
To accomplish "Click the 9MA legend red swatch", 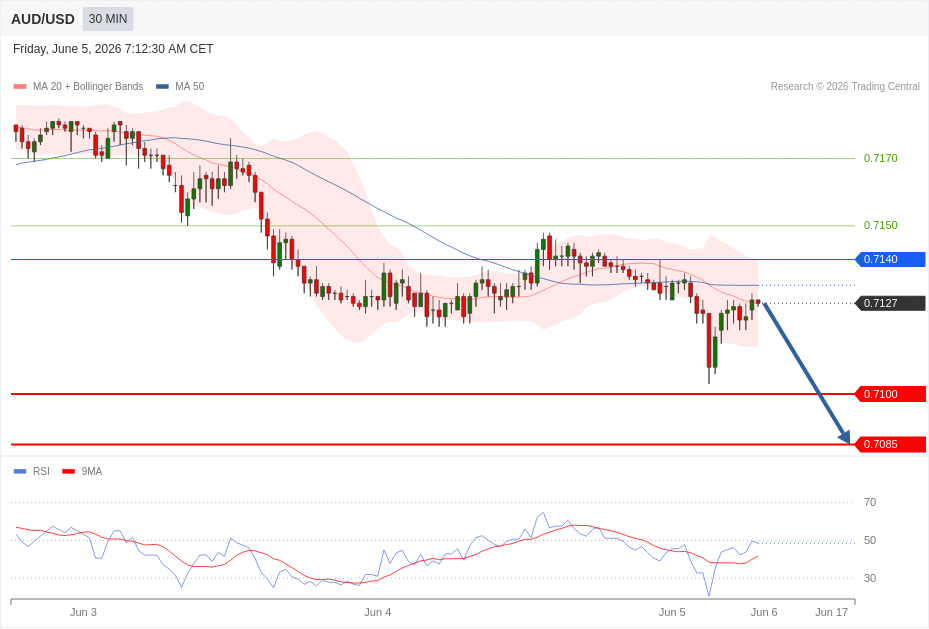I will tap(69, 471).
